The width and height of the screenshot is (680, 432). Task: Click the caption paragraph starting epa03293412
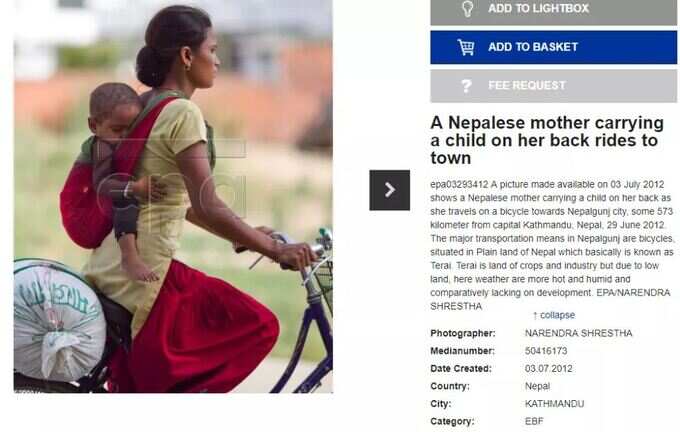point(552,245)
